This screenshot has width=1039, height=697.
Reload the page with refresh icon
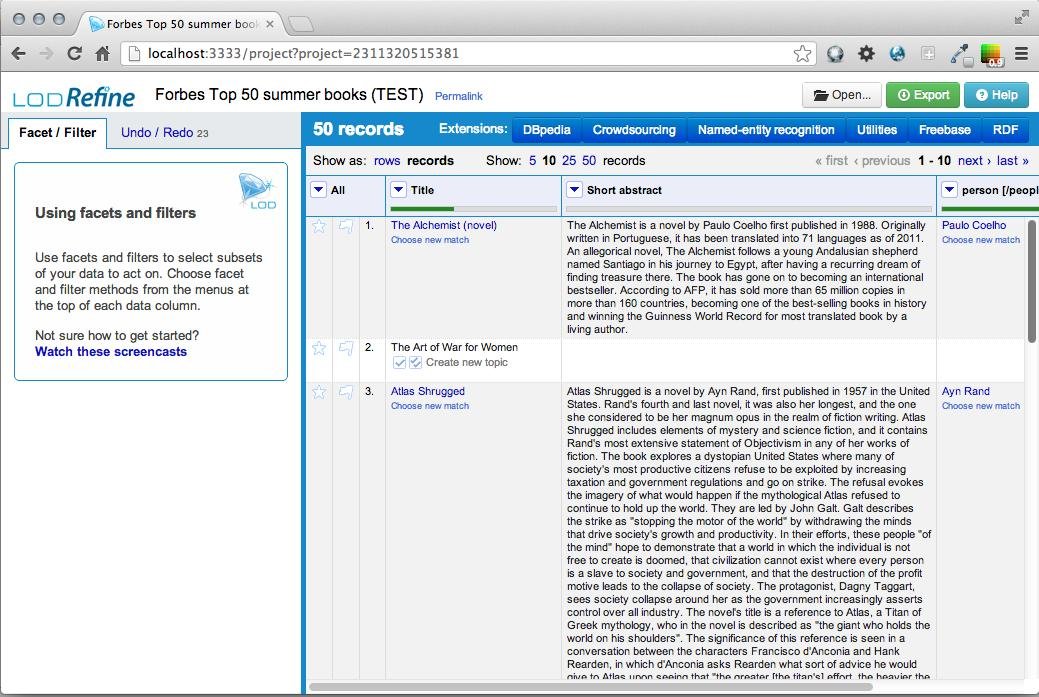tap(74, 54)
